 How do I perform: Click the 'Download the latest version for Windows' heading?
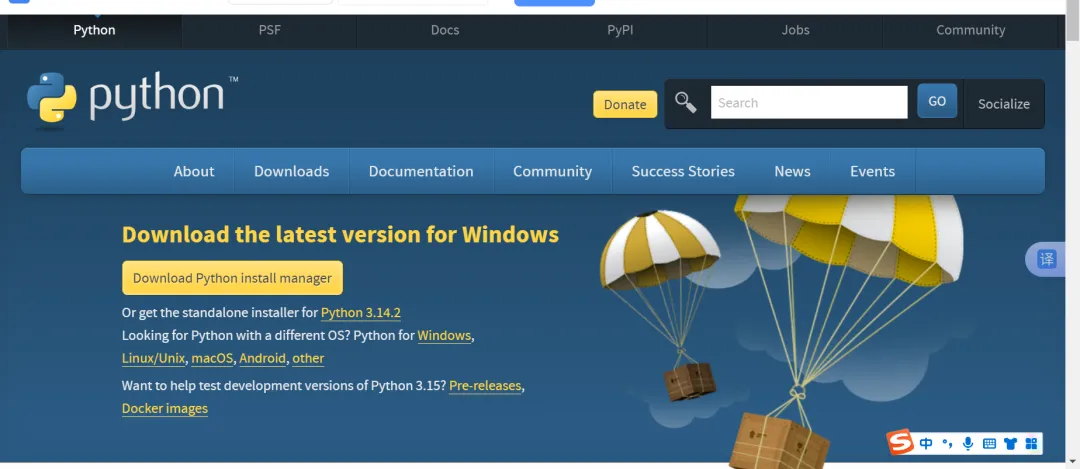[340, 235]
